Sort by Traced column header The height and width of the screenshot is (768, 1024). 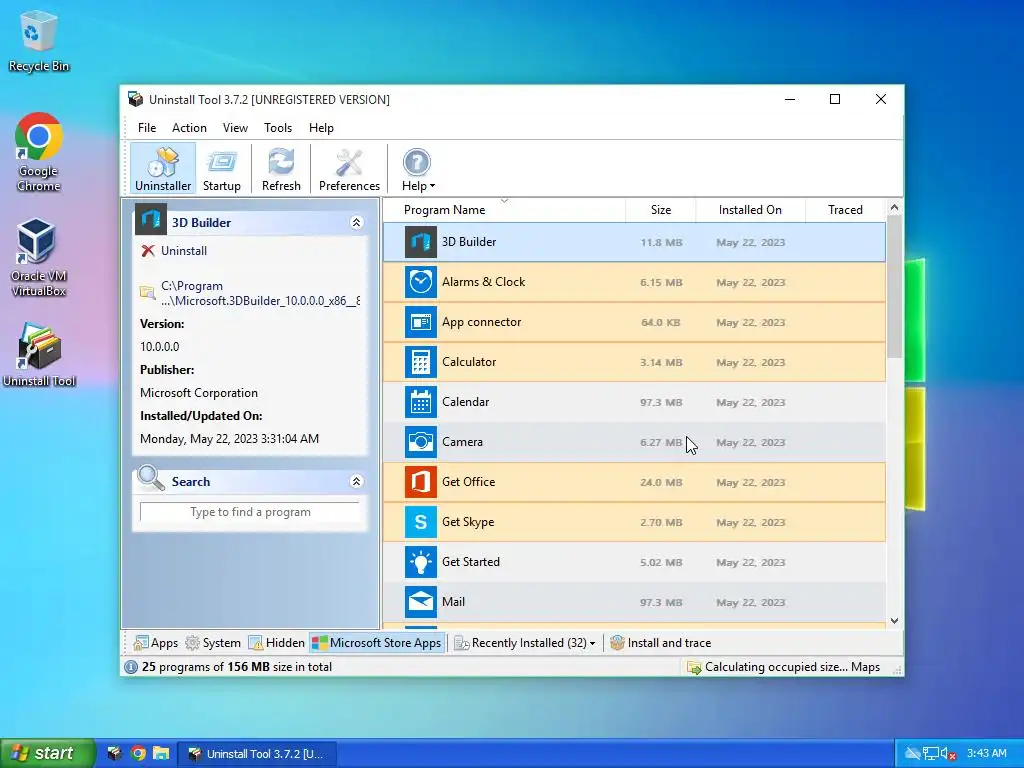point(845,210)
